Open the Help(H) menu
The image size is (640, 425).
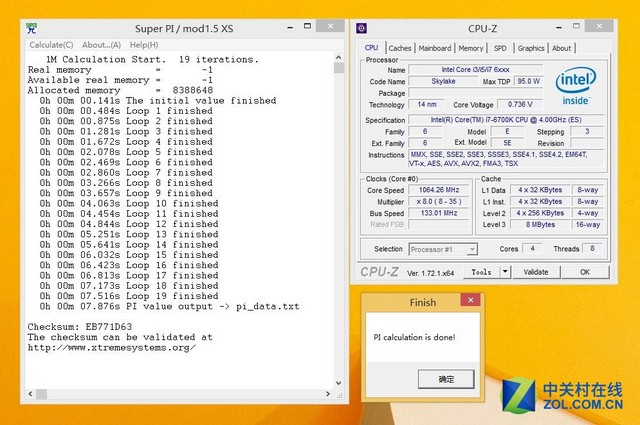(144, 45)
